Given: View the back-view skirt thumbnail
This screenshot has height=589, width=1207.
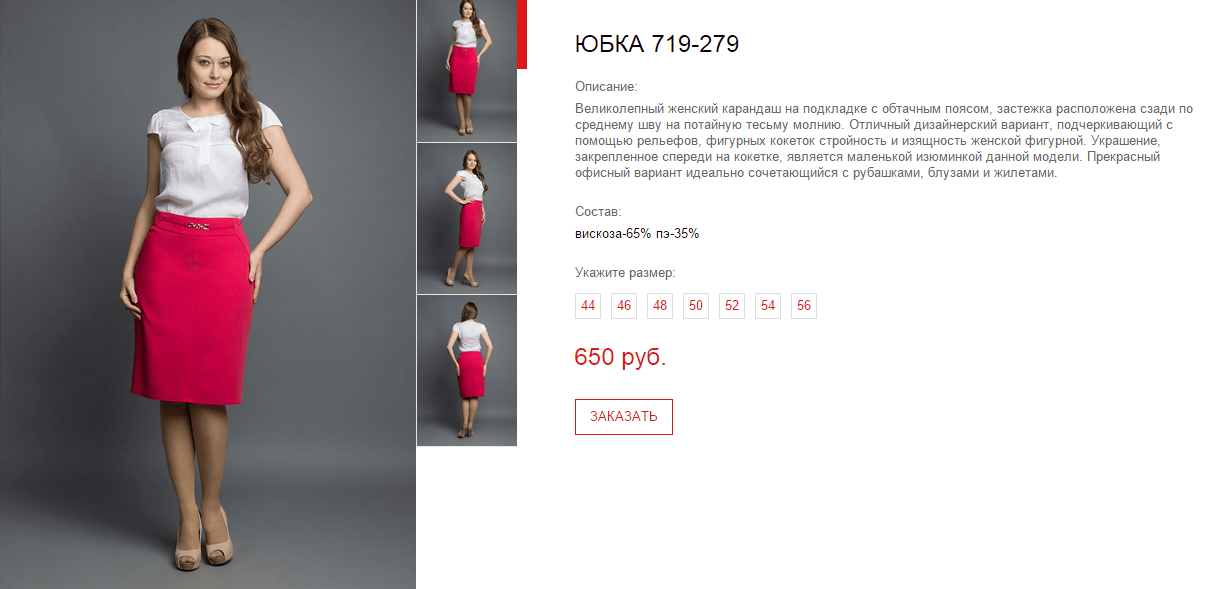Looking at the screenshot, I should pos(467,371).
